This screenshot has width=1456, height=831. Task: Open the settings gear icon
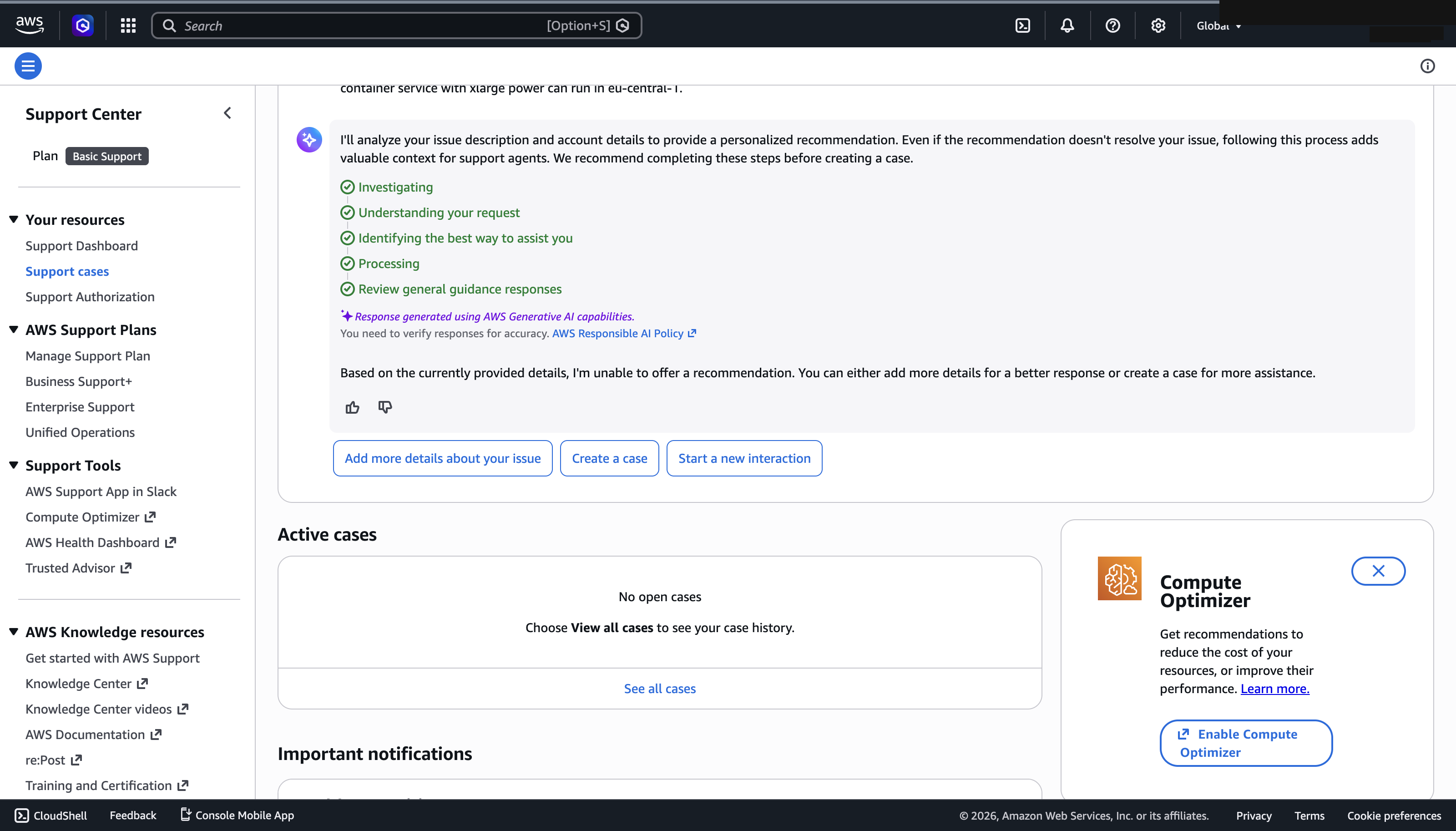coord(1158,25)
